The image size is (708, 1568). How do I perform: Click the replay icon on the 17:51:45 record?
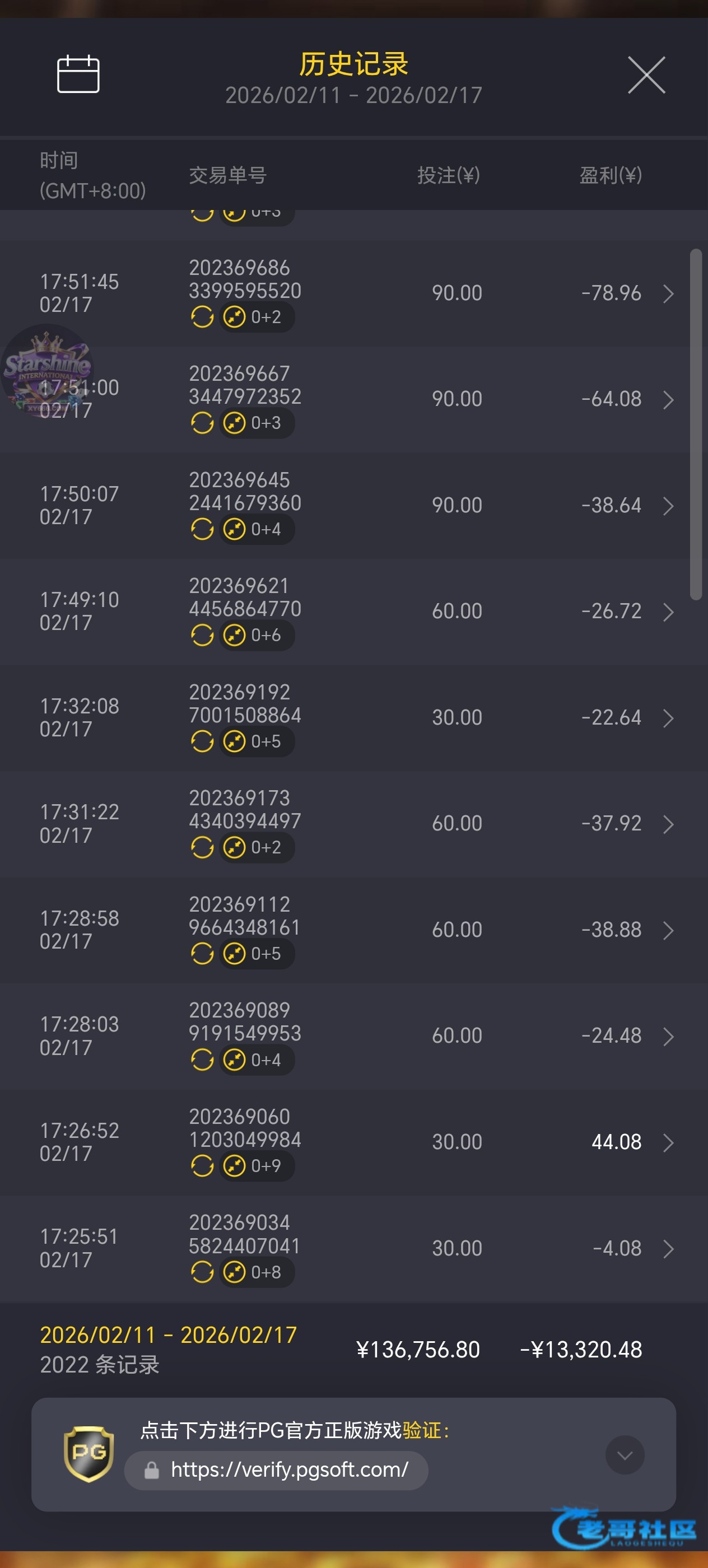pos(202,317)
